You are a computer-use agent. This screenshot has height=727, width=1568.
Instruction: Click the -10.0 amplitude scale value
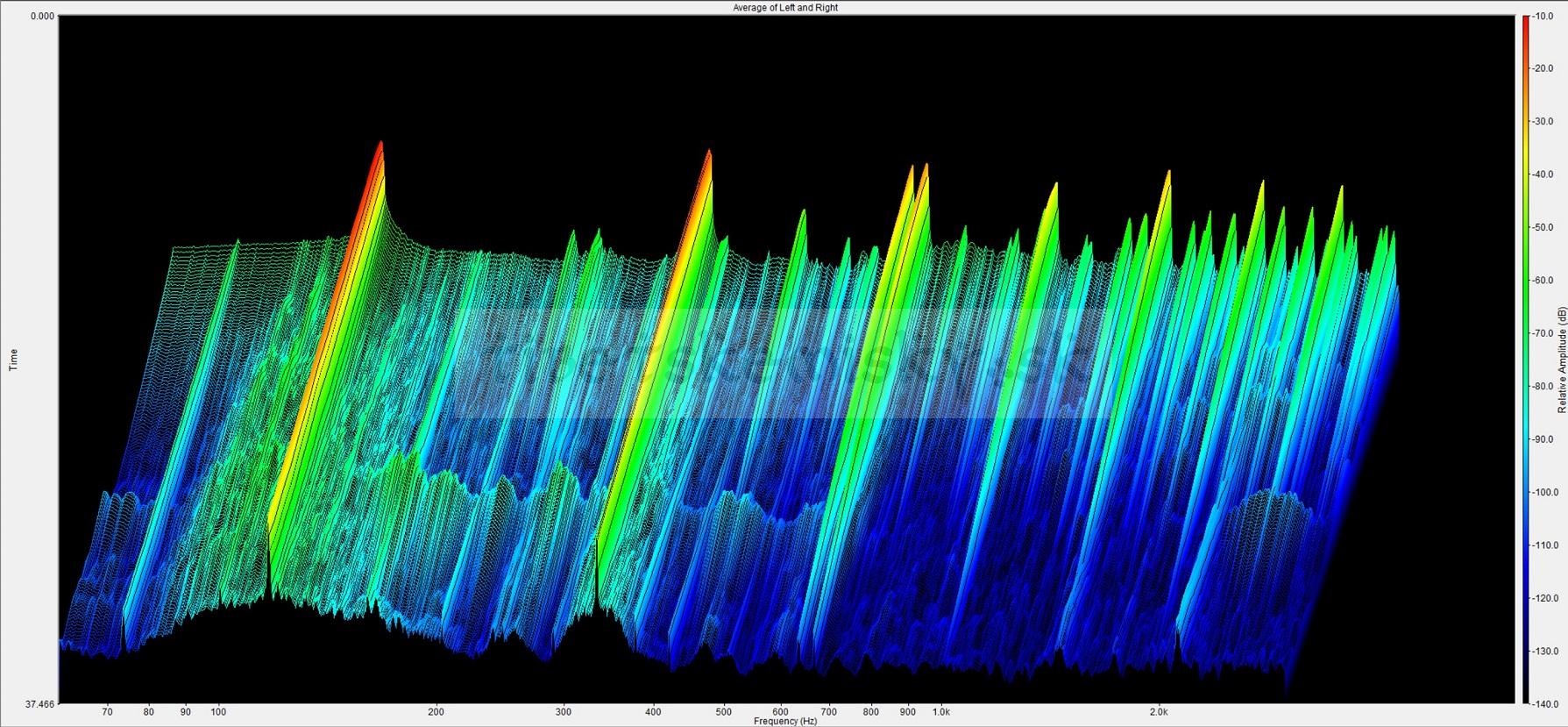1543,16
